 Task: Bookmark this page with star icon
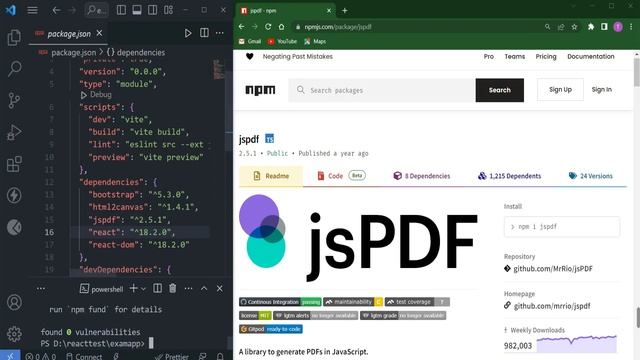(574, 27)
